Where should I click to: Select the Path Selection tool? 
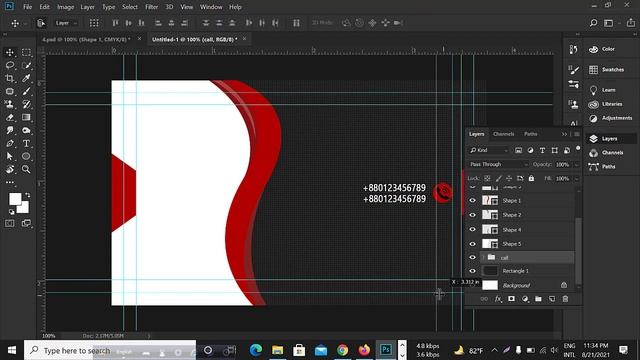pyautogui.click(x=10, y=156)
